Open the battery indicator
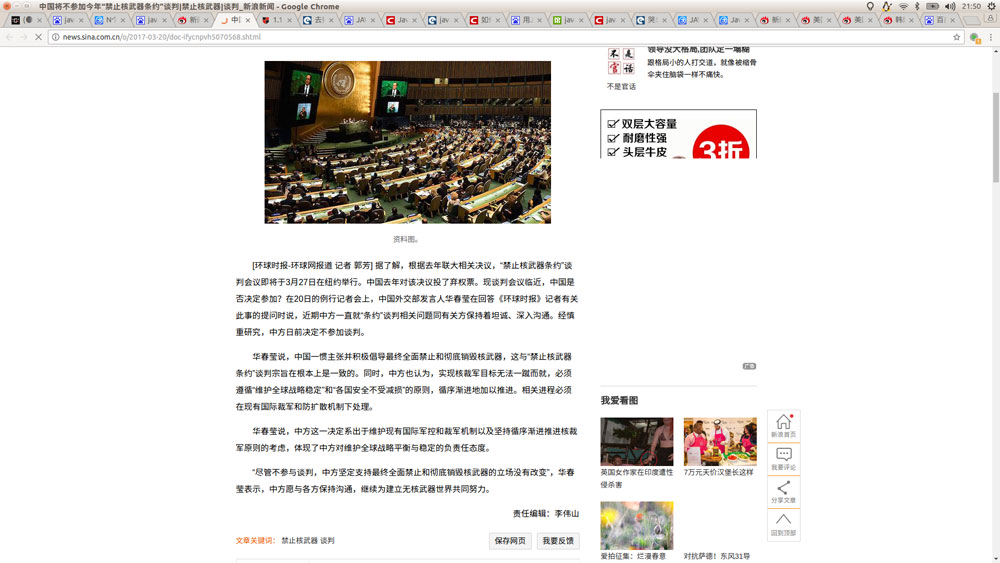The height and width of the screenshot is (563, 1000). [932, 6]
